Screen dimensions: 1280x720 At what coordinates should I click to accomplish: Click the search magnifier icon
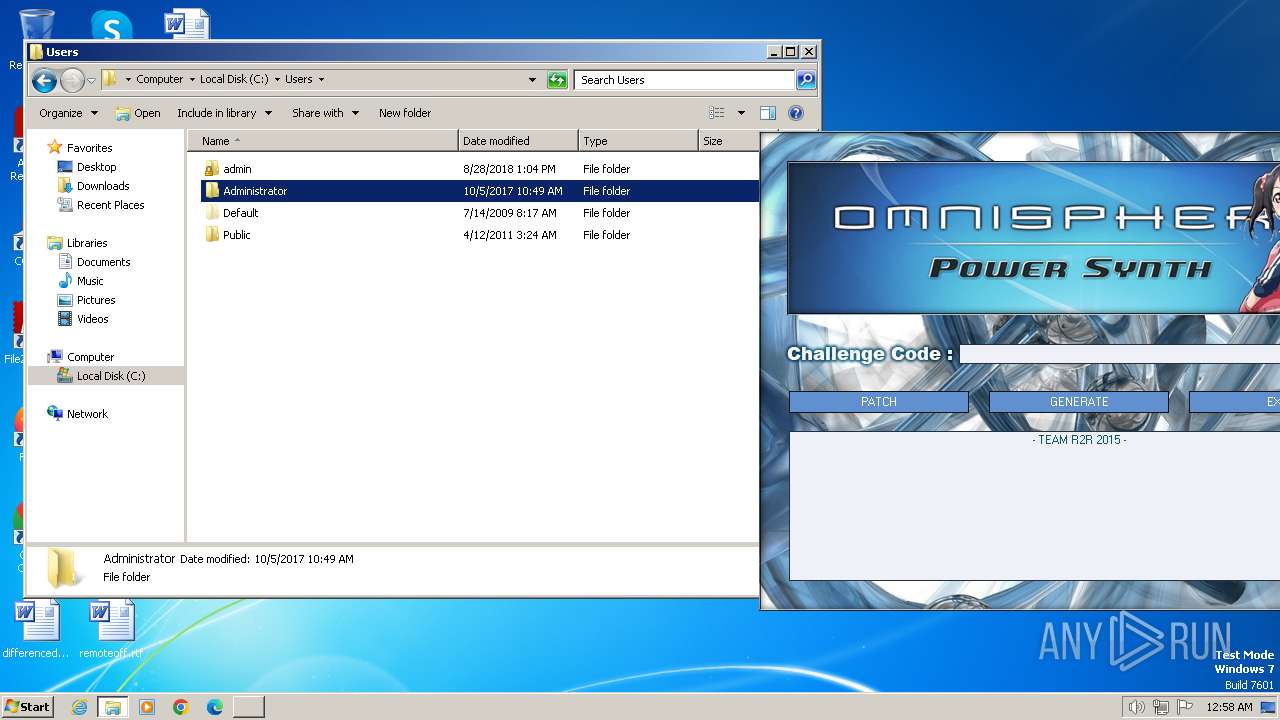tap(806, 80)
